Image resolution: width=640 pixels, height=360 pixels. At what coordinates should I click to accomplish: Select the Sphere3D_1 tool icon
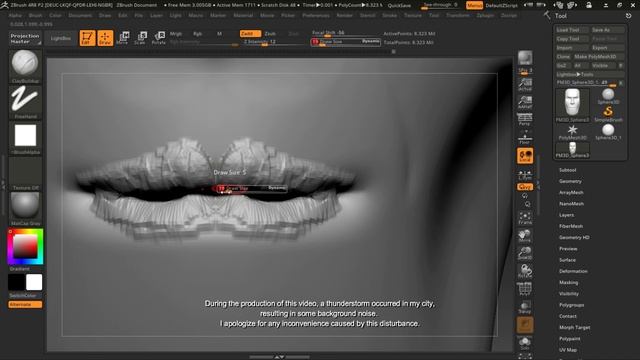point(608,132)
